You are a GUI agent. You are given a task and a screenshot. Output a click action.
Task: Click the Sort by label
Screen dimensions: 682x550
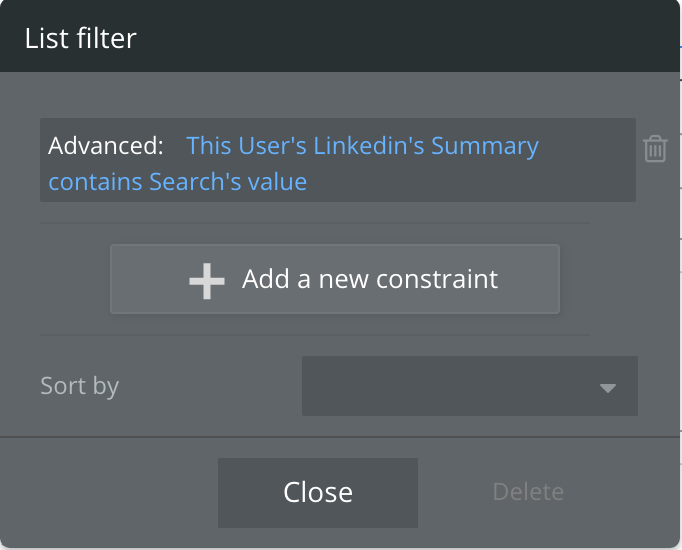click(x=79, y=386)
